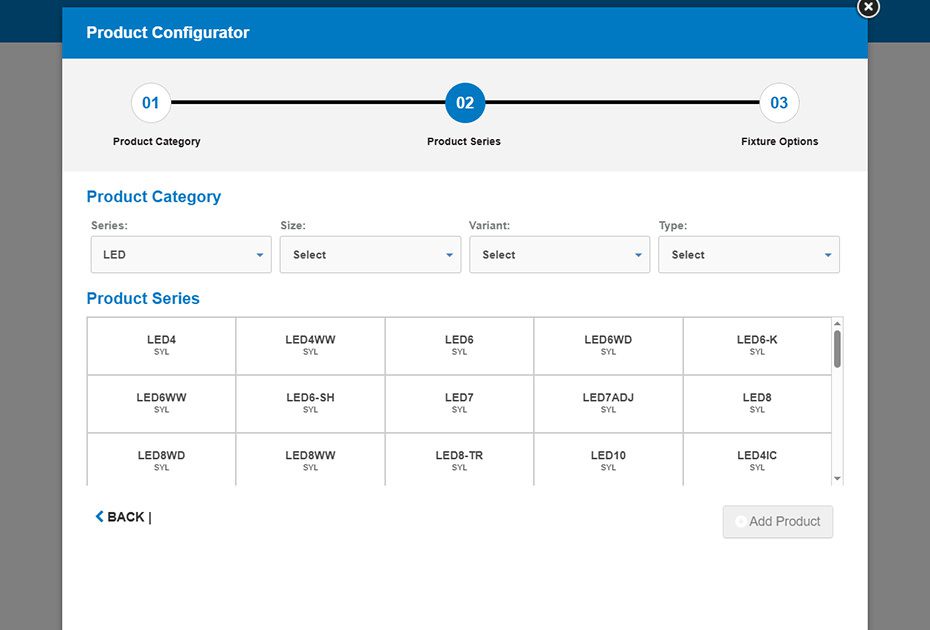The width and height of the screenshot is (930, 630).
Task: Select the LED6-K series tile
Action: point(757,346)
